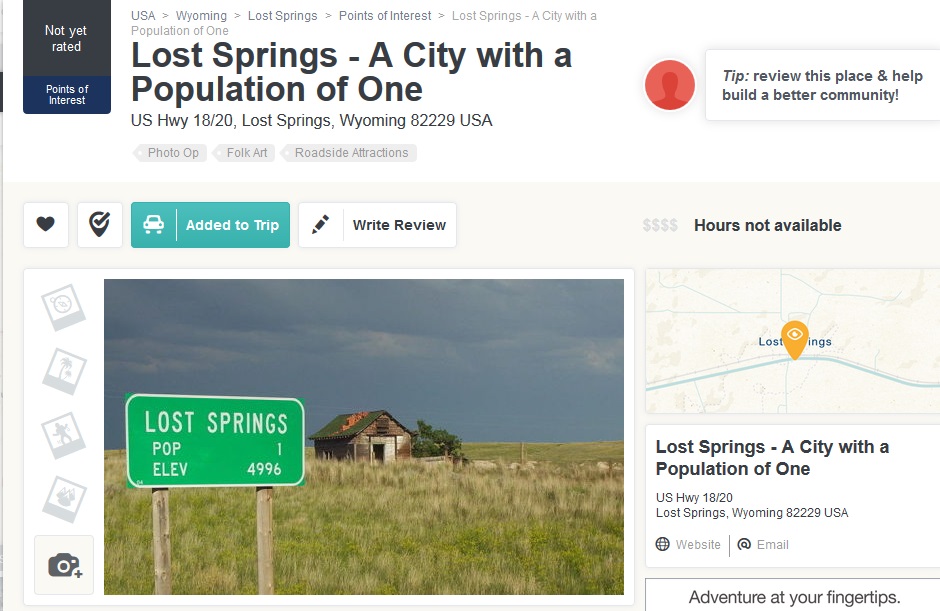Click the pencil icon for Write Review

[x=321, y=225]
